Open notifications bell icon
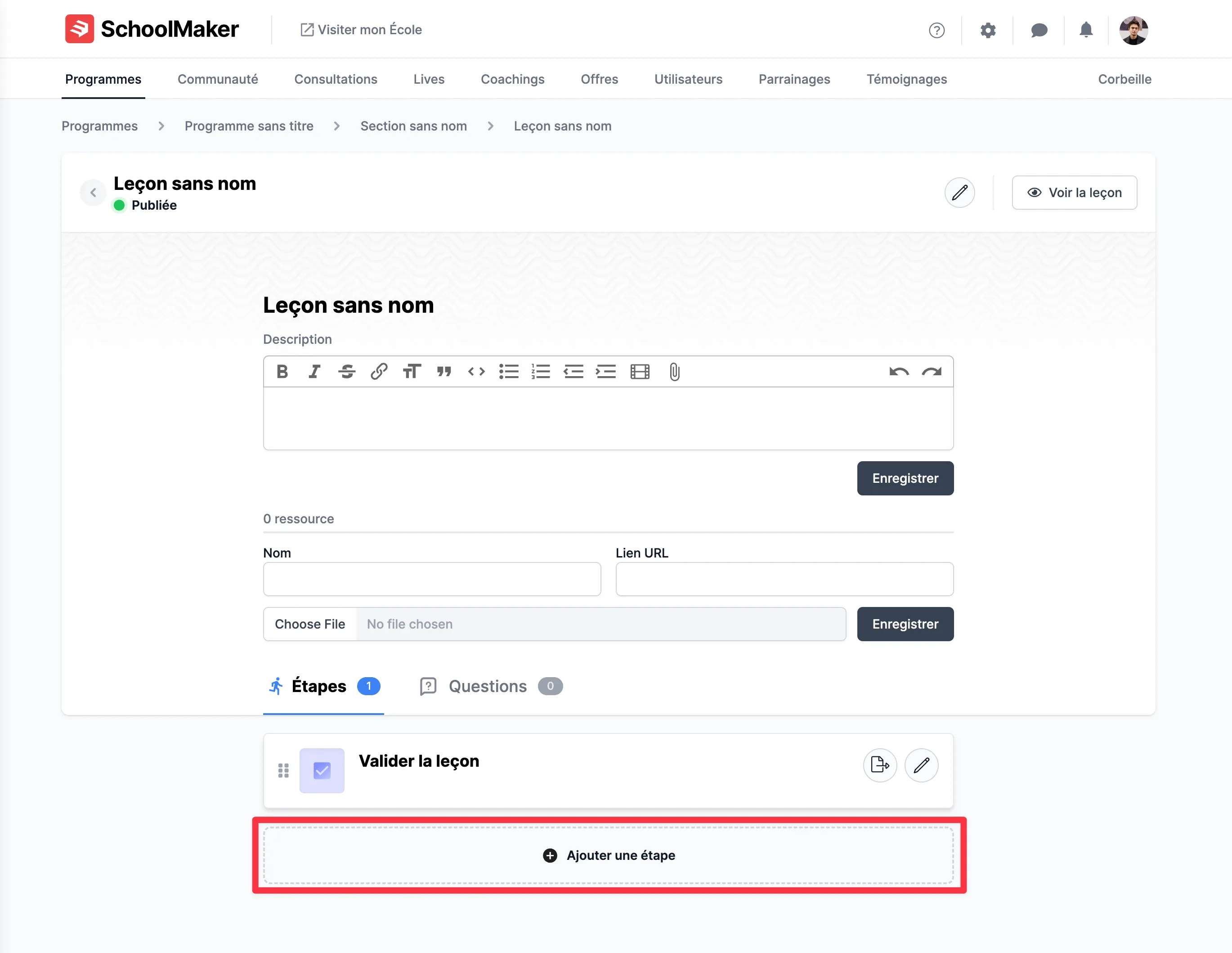 pyautogui.click(x=1086, y=30)
